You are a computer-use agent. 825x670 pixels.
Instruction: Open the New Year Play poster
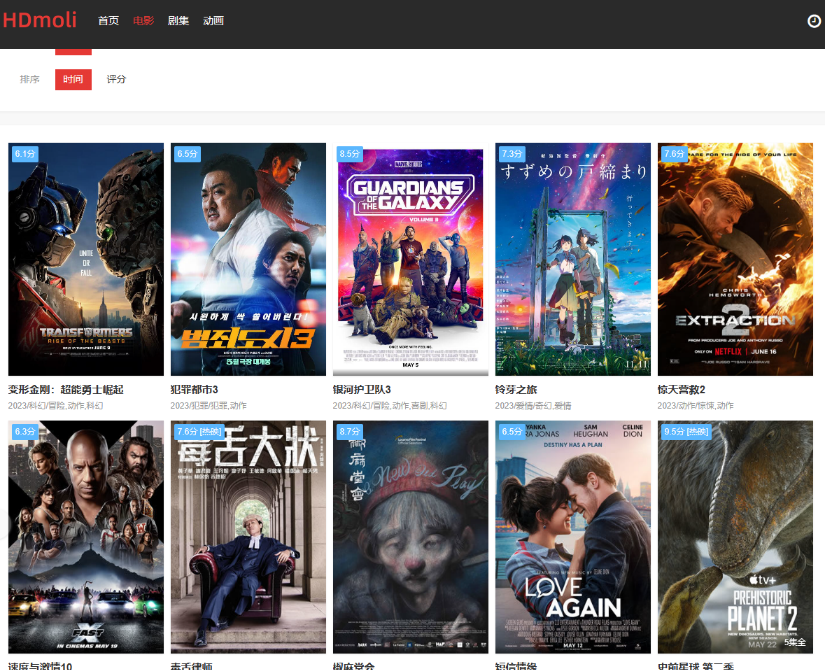(x=410, y=537)
